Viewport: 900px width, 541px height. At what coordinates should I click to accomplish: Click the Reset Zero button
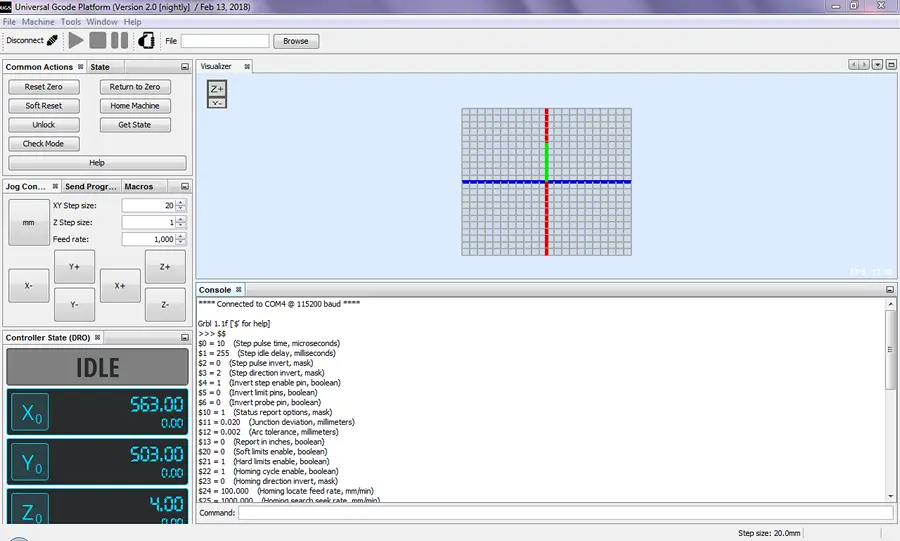pos(44,87)
